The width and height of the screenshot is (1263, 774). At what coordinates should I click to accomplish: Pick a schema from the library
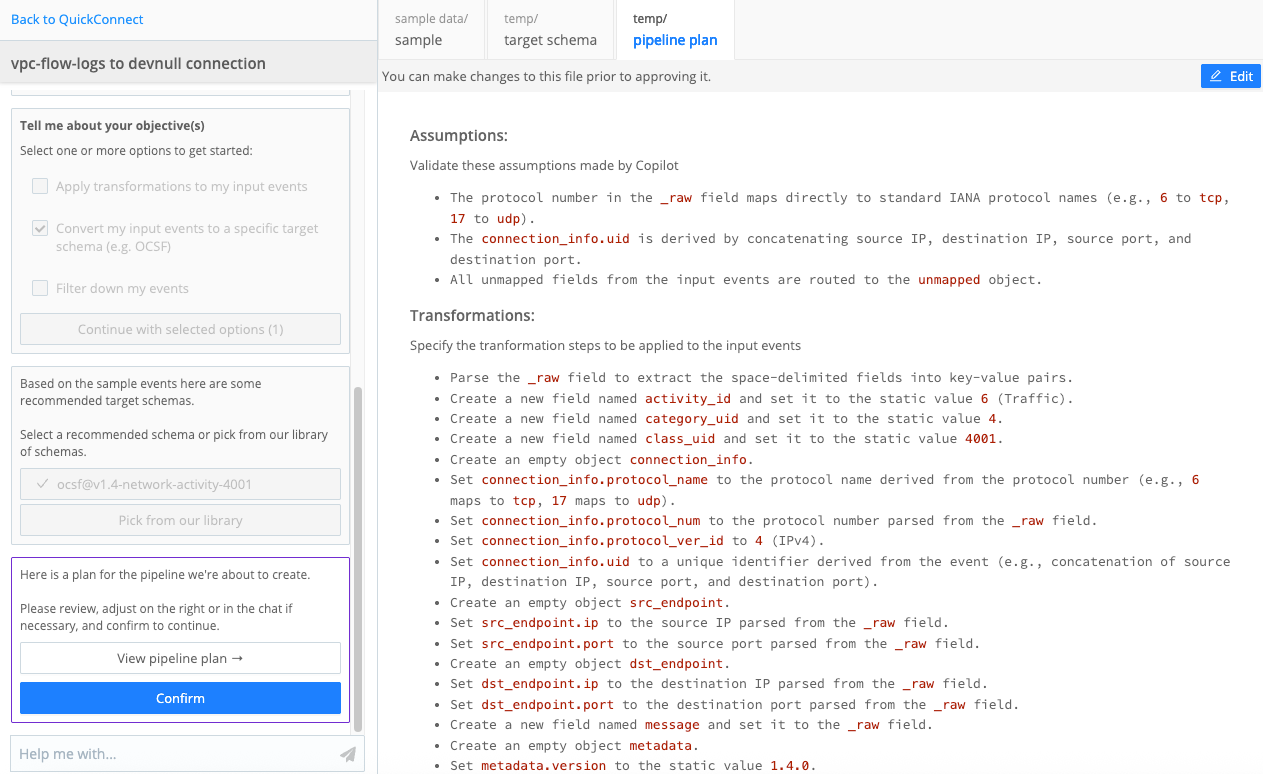point(180,520)
